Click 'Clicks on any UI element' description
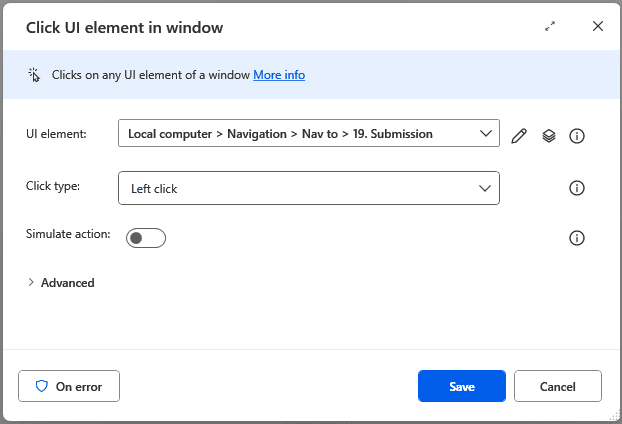Screen dimensions: 622x424 151,75
